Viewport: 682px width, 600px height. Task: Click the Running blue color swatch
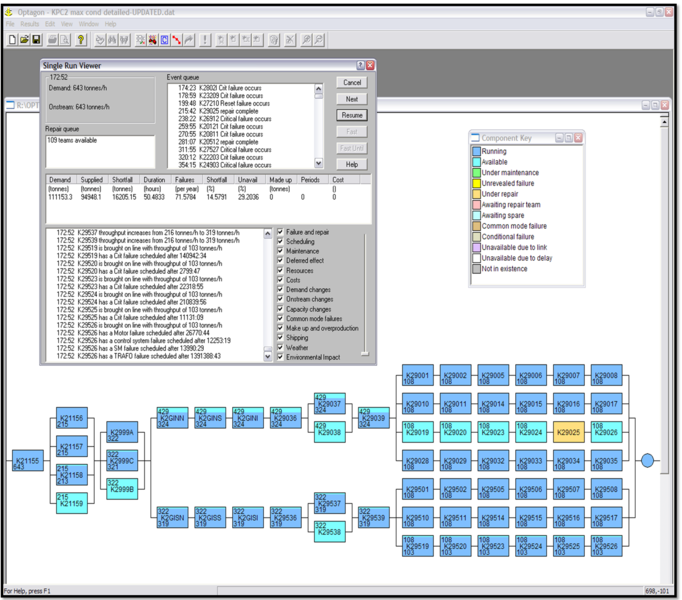pyautogui.click(x=476, y=151)
